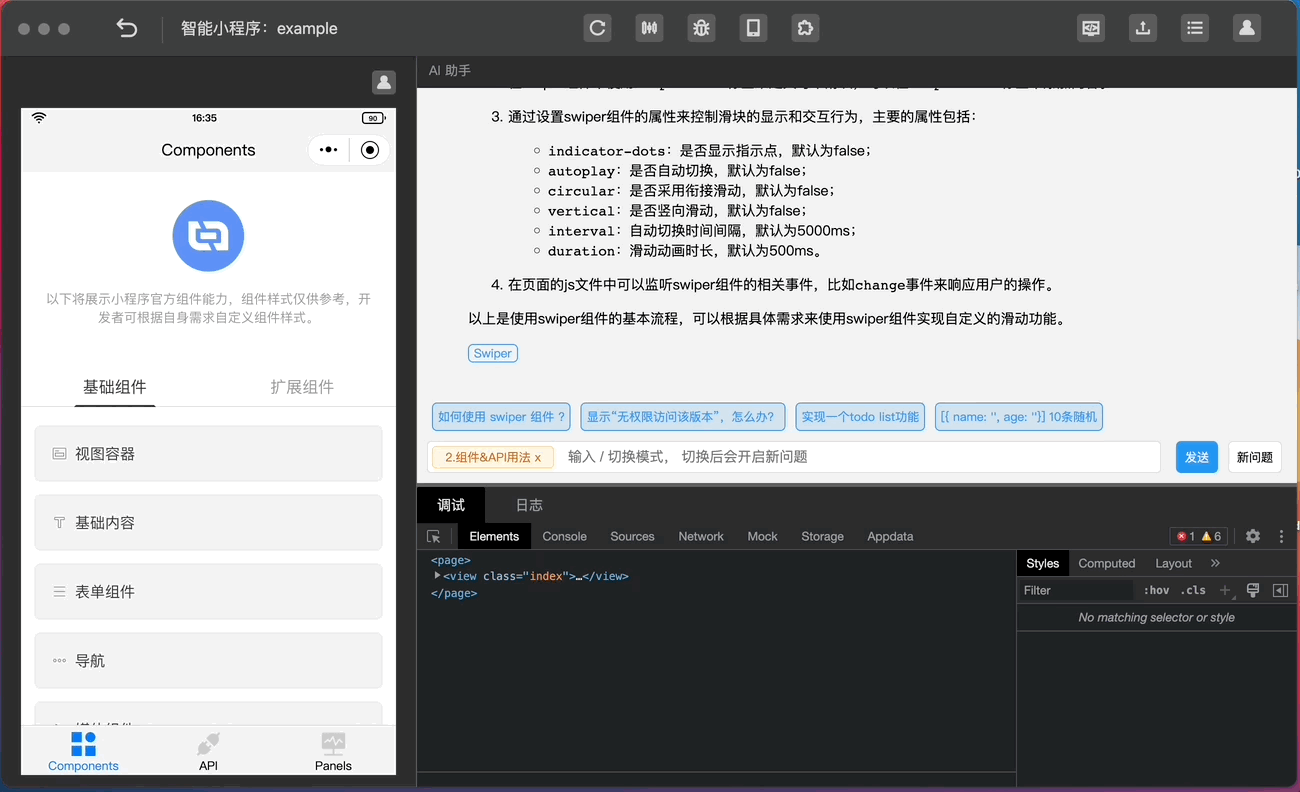Show more Styles panel tabs chevron
Viewport: 1300px width, 792px height.
click(x=1215, y=563)
